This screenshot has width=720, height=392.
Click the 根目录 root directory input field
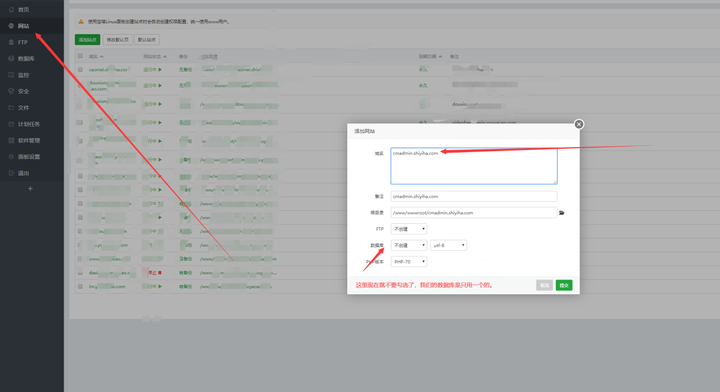tap(474, 213)
